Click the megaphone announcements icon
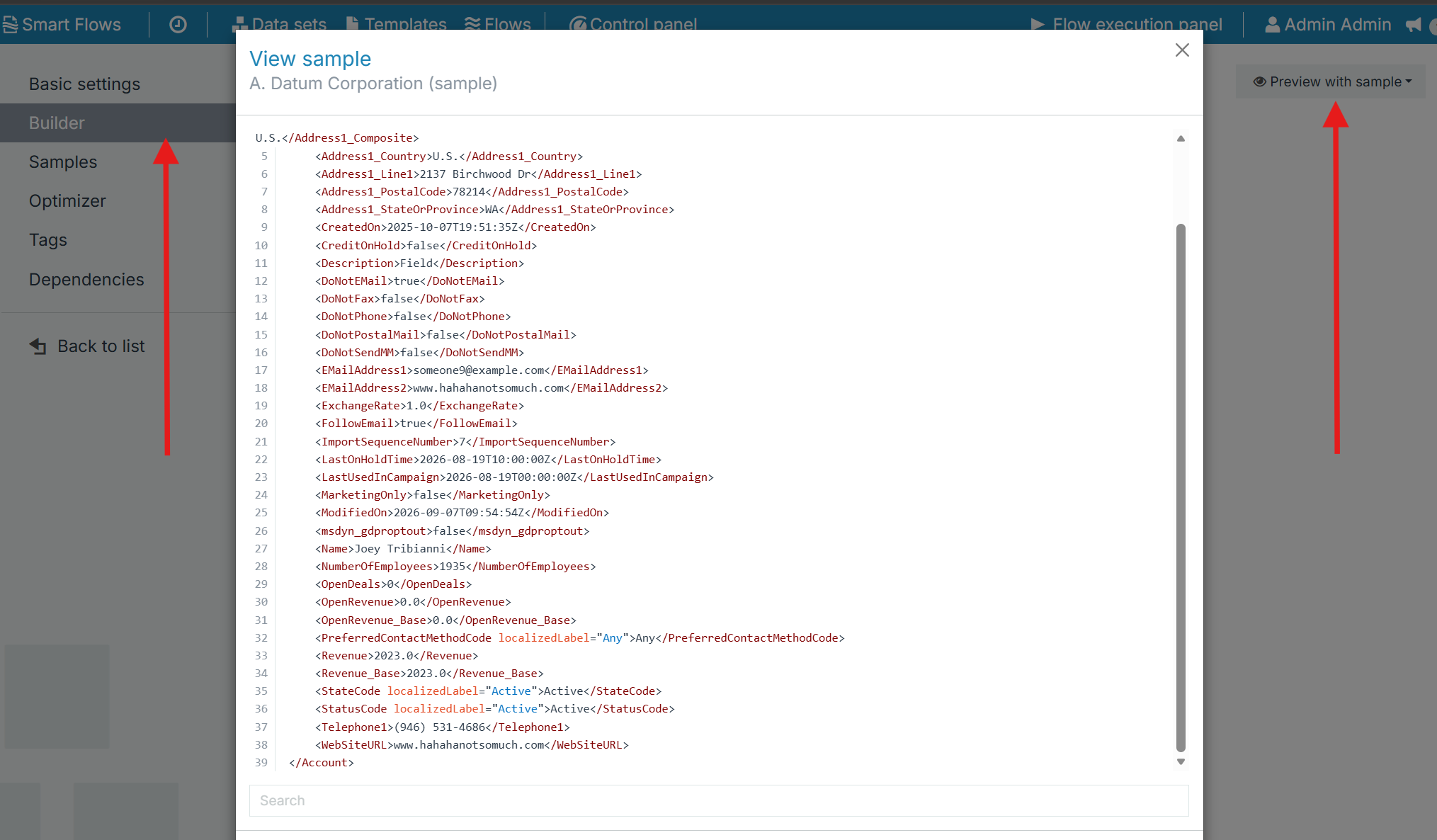This screenshot has height=840, width=1437. click(1414, 25)
